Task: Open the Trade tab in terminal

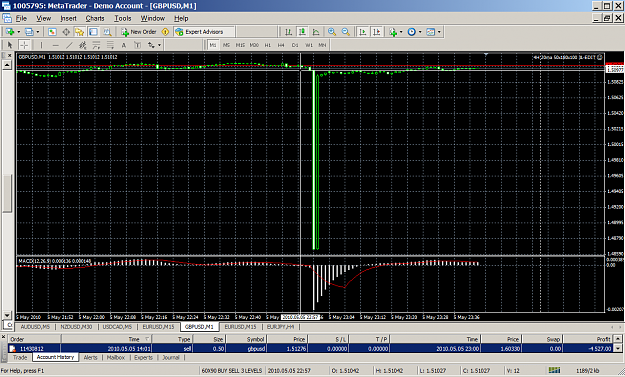Action: pos(20,357)
